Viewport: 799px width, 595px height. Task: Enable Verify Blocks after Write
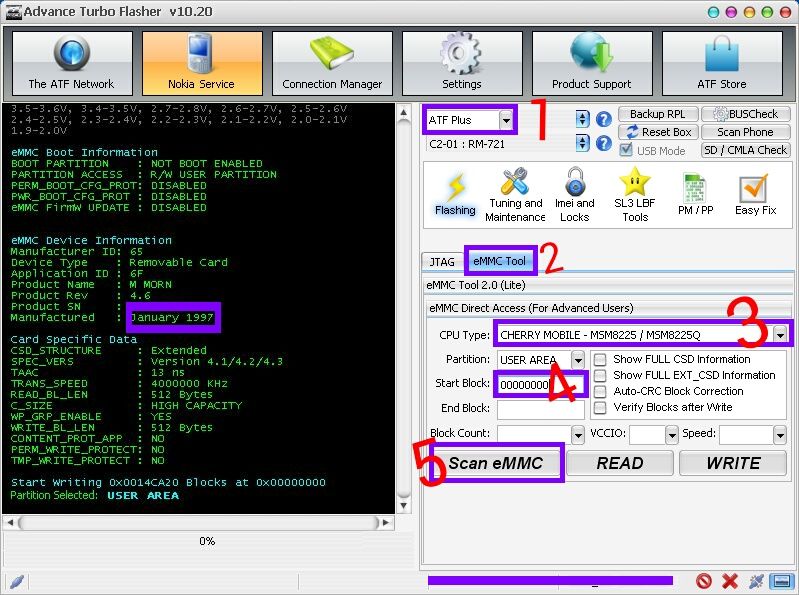[x=600, y=408]
